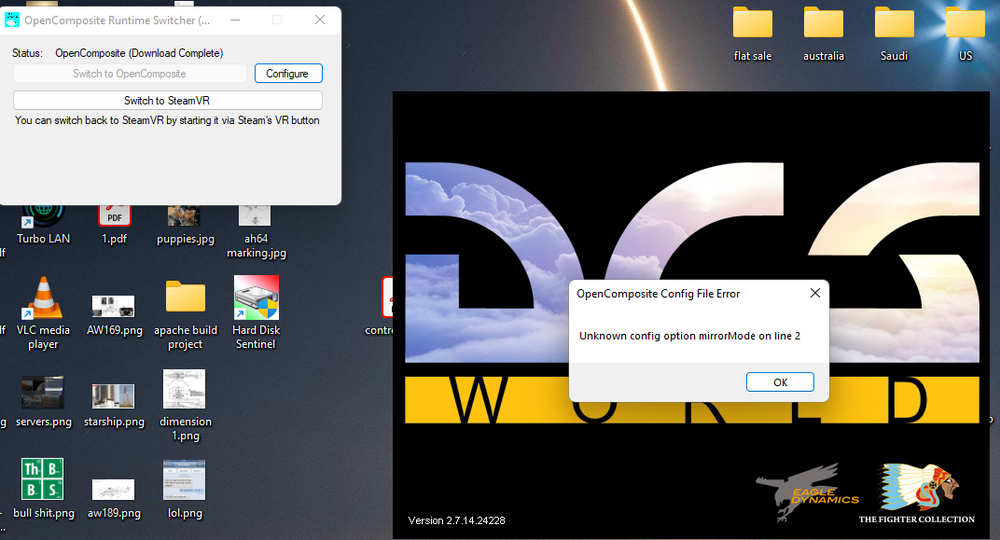Click the OpenComposite app icon in title bar
The height and width of the screenshot is (540, 1000).
[12, 20]
